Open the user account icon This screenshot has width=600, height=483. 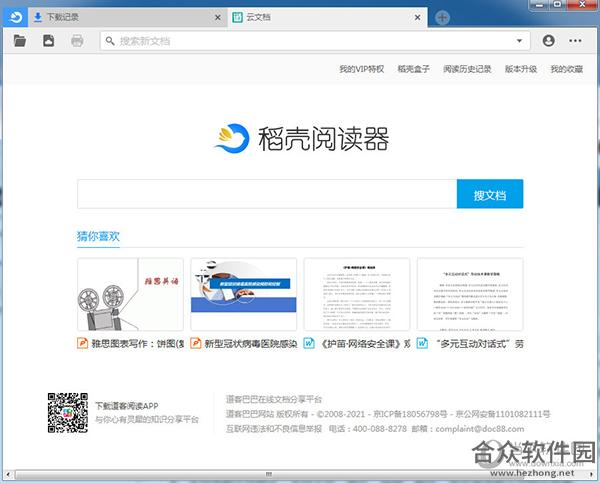click(x=548, y=41)
